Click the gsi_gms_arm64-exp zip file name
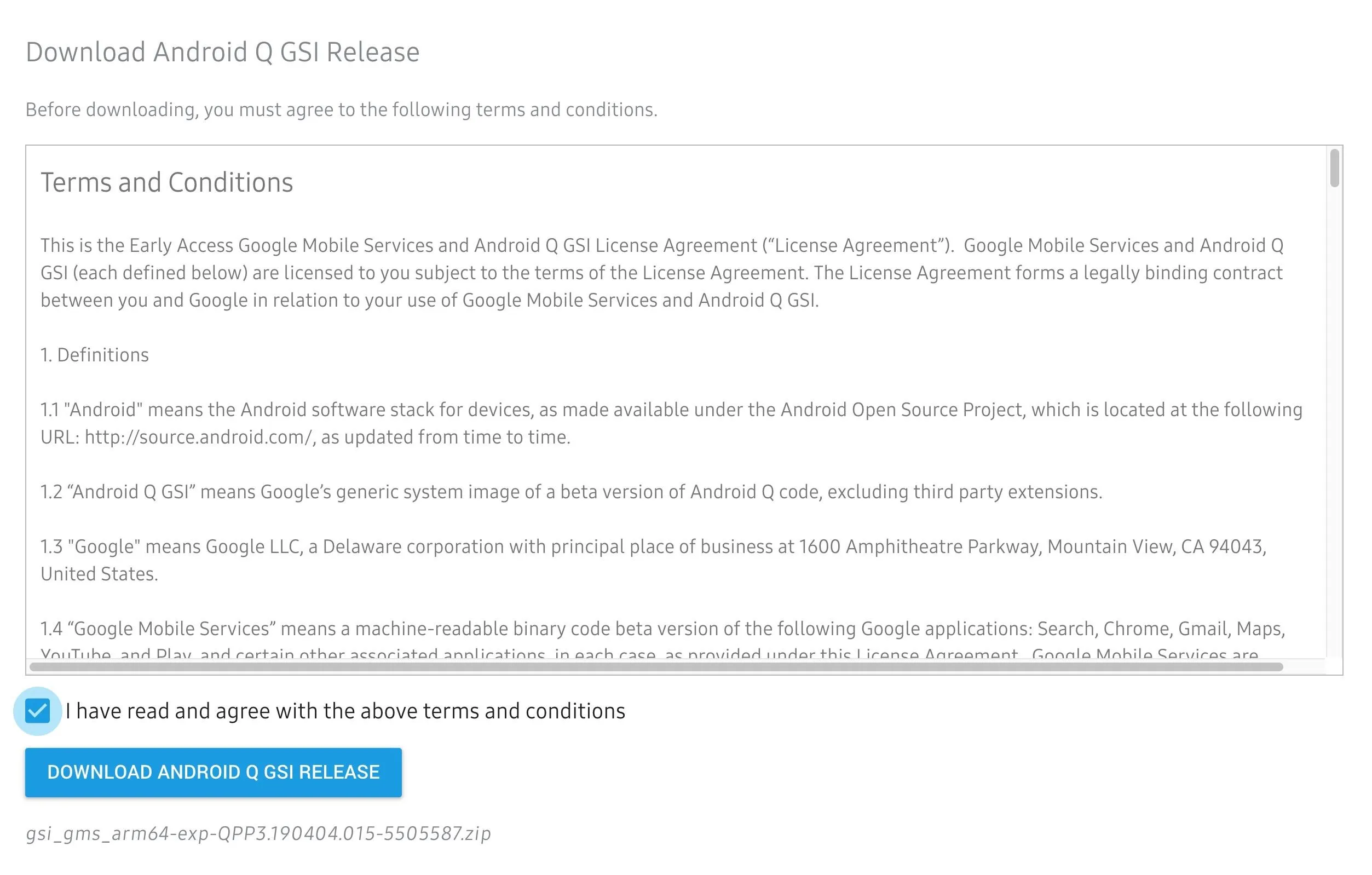Screen dimensions: 1372x875 click(x=258, y=833)
